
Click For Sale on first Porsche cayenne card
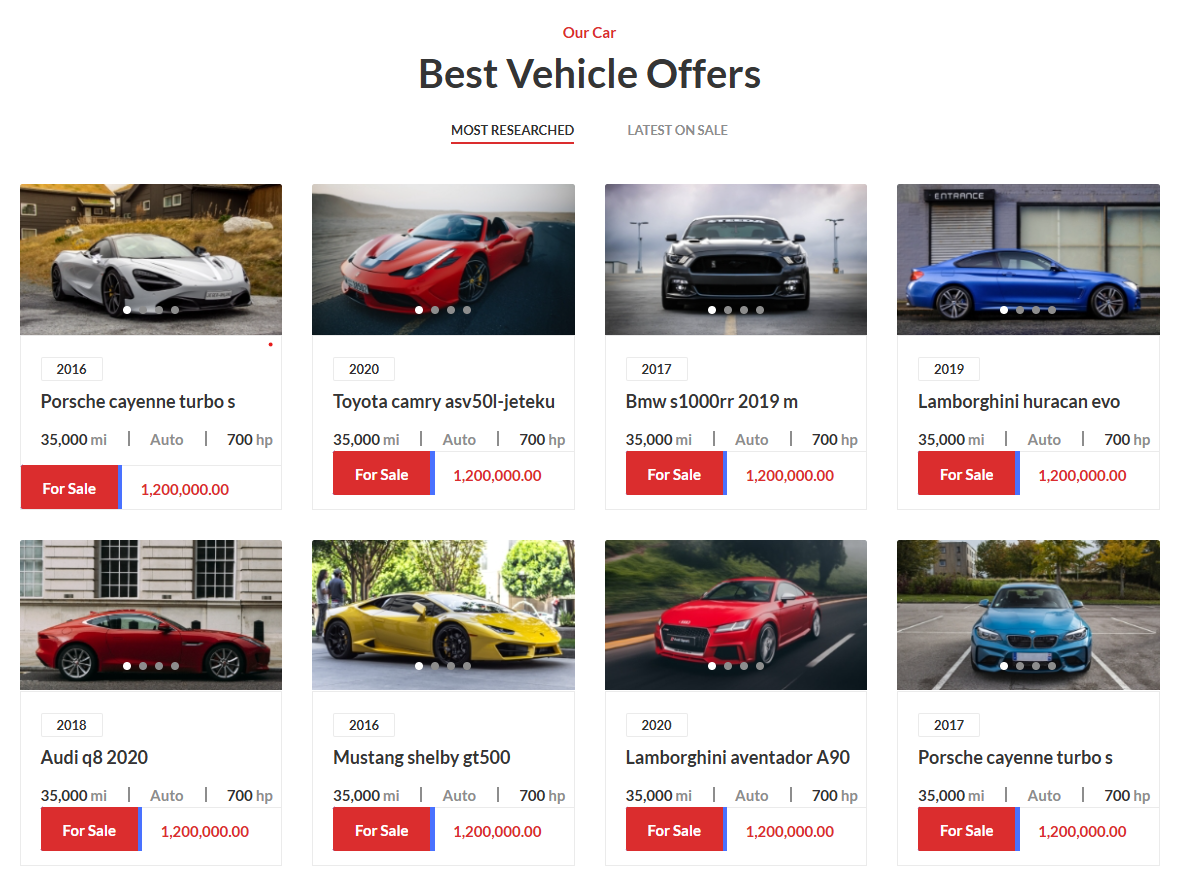[x=71, y=487]
